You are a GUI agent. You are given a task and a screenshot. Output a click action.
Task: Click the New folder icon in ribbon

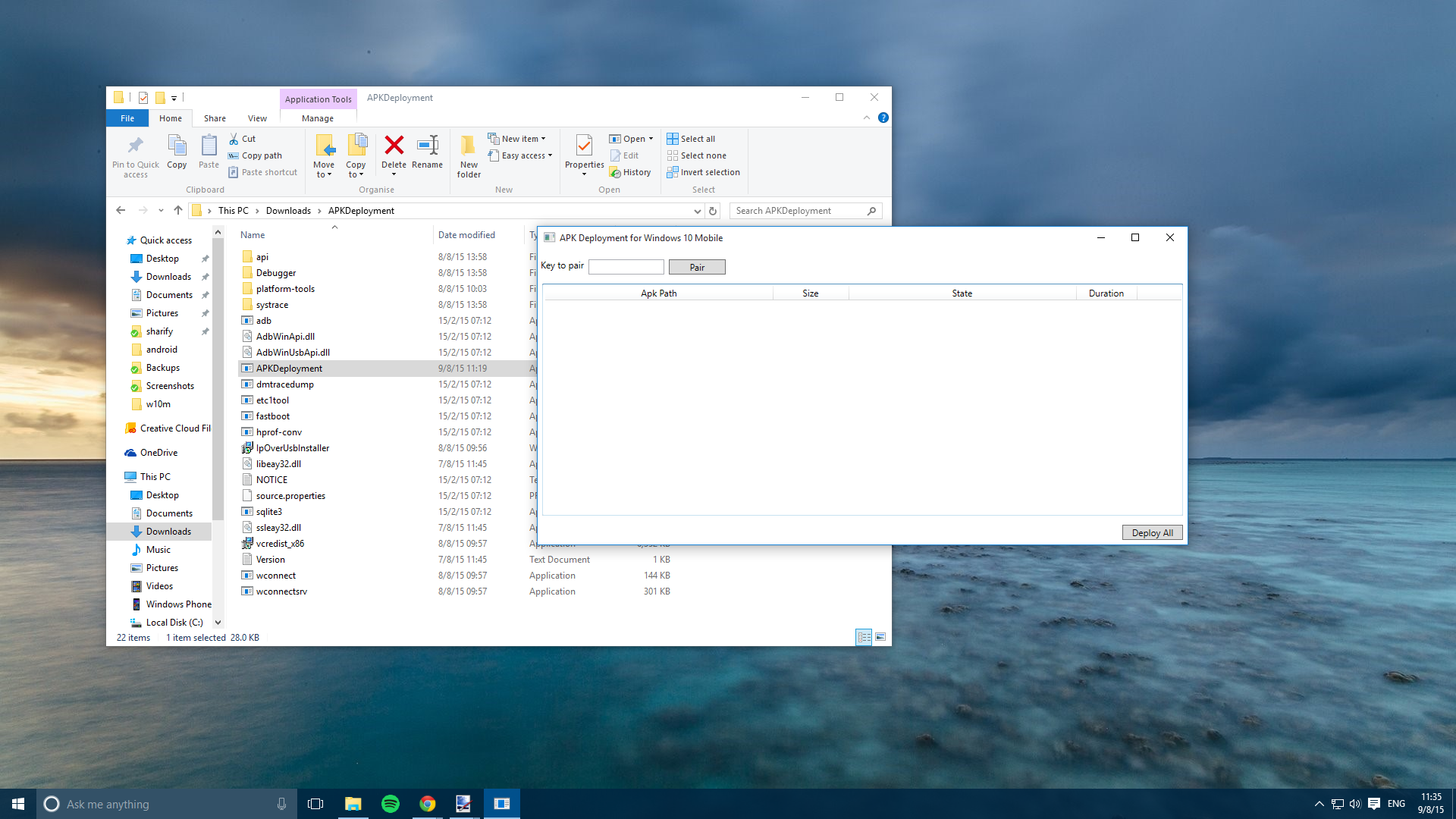(467, 155)
